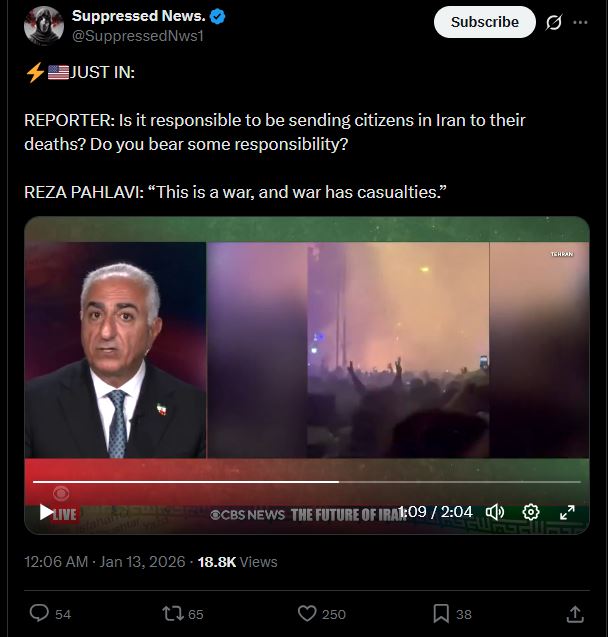Image resolution: width=608 pixels, height=637 pixels.
Task: Open the three-dot more options menu
Action: pos(580,22)
